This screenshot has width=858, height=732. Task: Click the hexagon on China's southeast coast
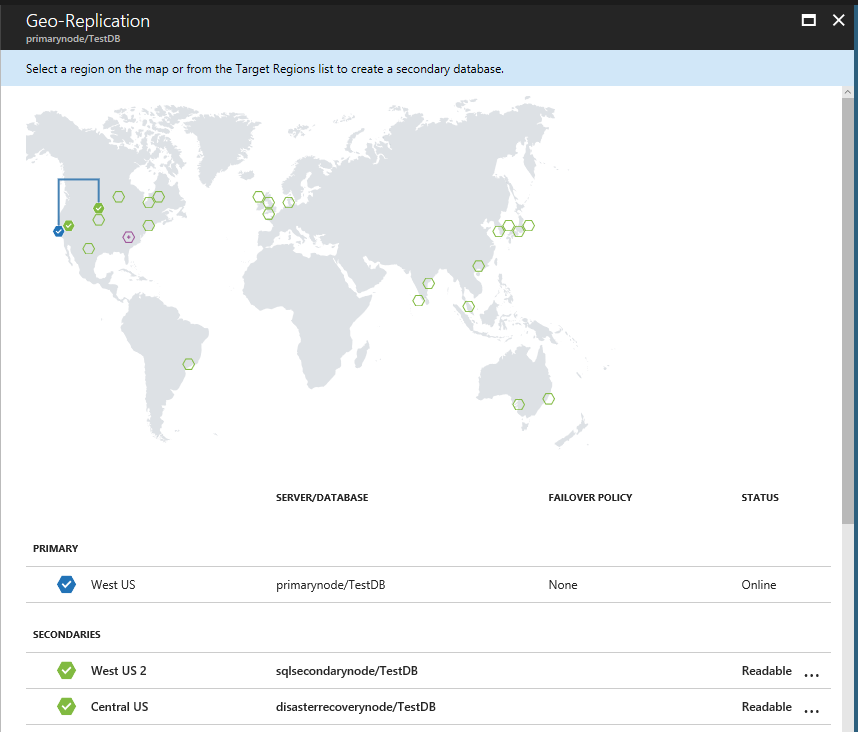click(x=479, y=266)
